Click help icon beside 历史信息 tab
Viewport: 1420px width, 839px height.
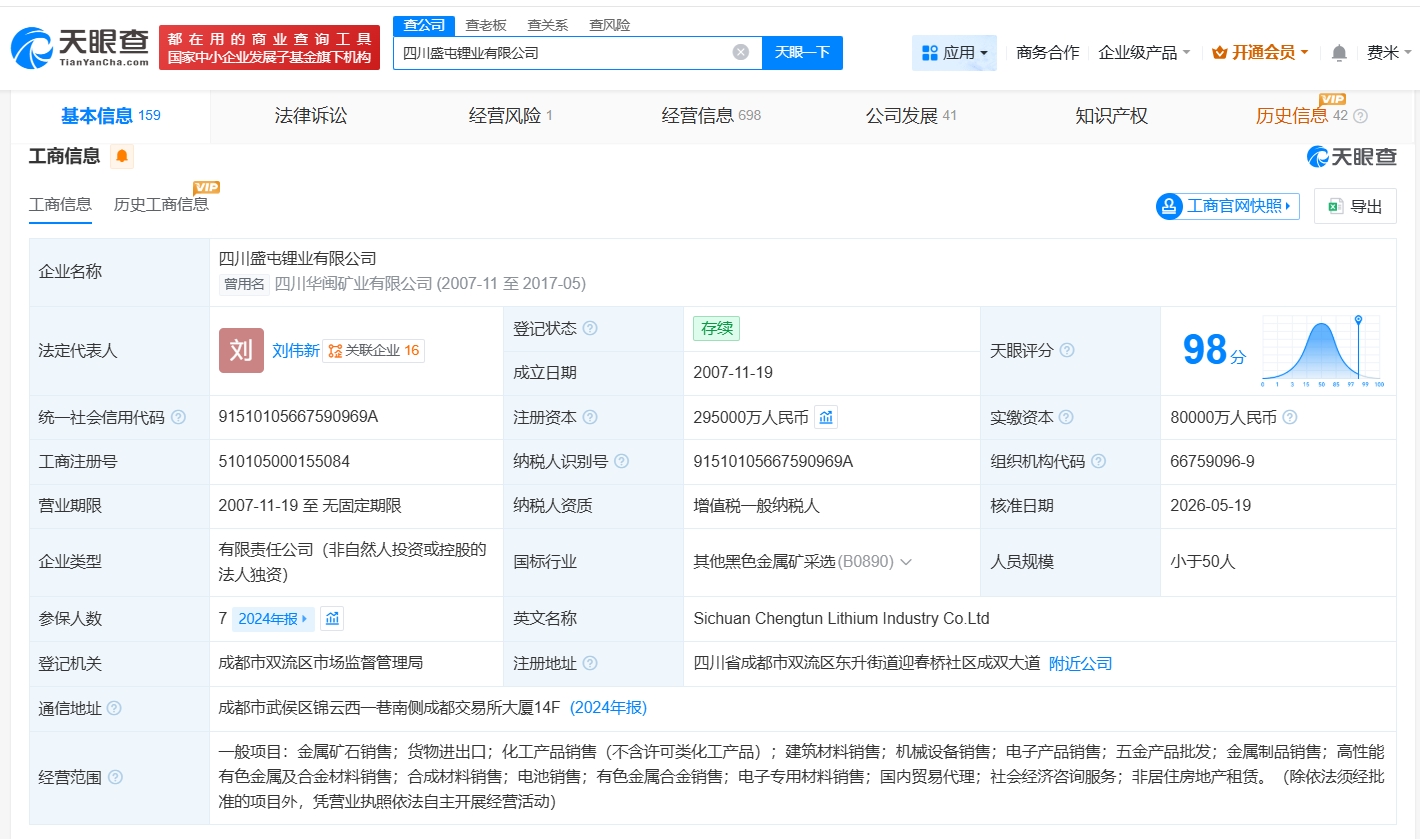coord(1360,116)
